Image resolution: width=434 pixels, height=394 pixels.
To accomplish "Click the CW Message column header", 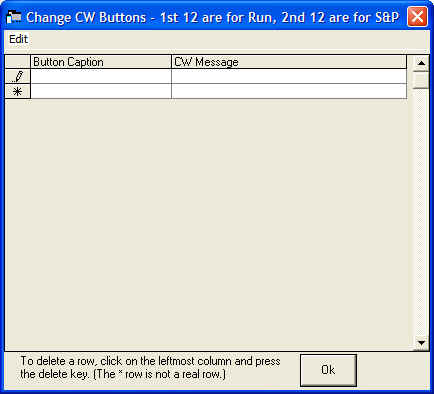I will 289,62.
